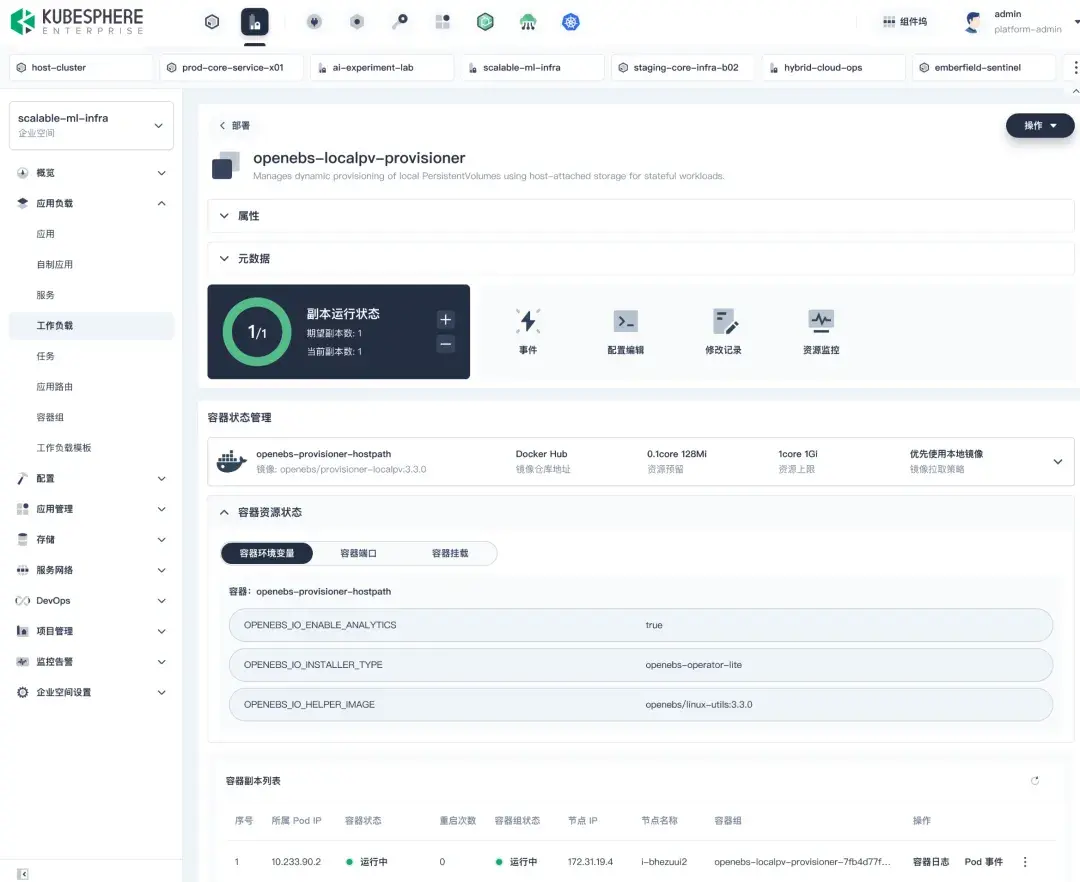This screenshot has height=882, width=1080.
Task: Select 容器环境变量 tab
Action: 266,553
